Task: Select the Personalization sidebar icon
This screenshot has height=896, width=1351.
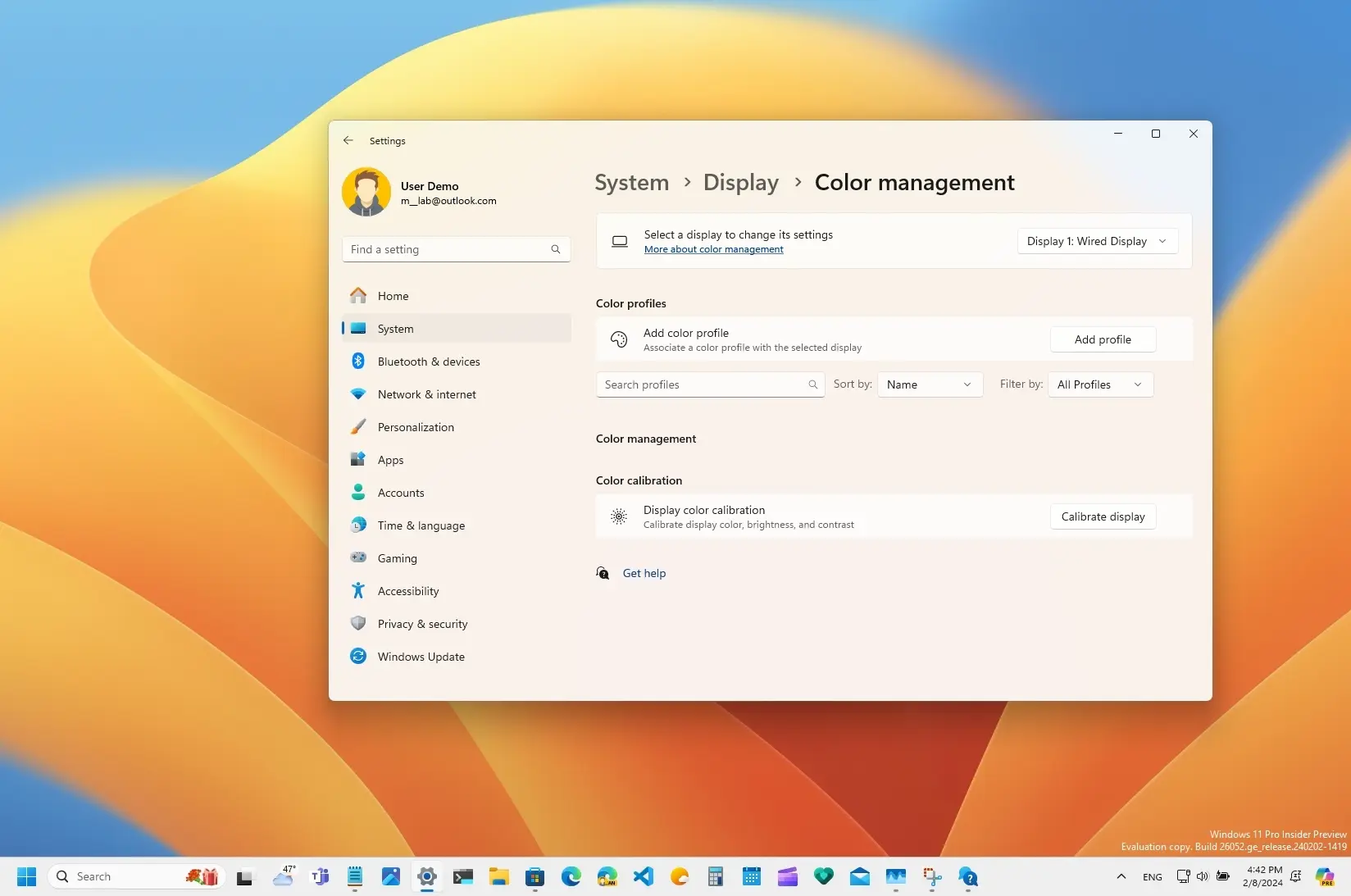Action: click(358, 427)
